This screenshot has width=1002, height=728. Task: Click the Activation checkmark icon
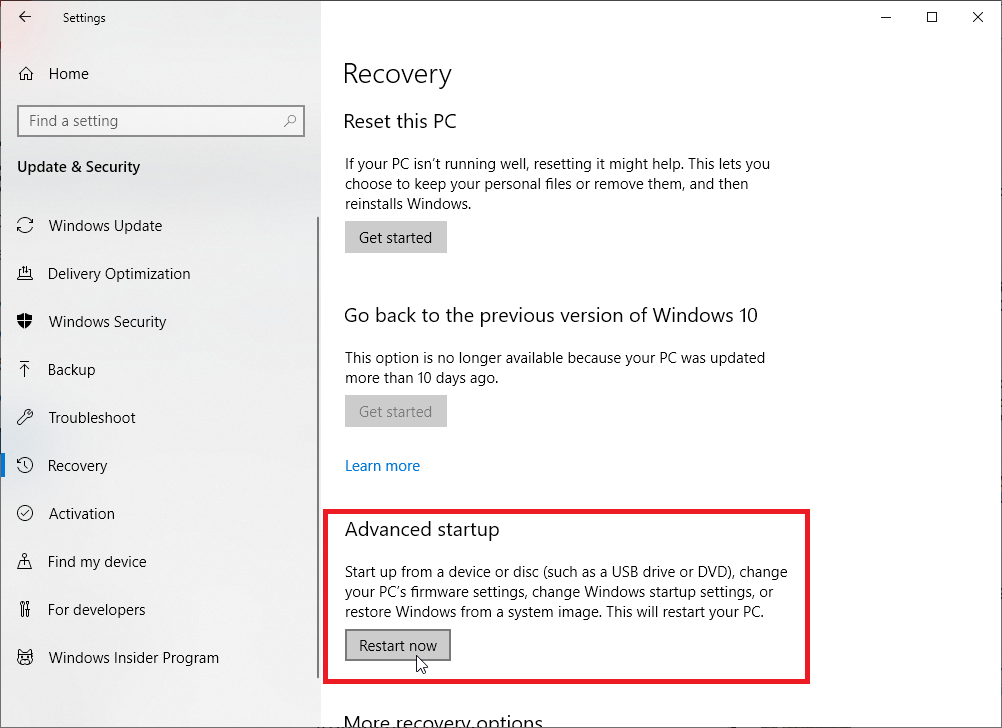(x=26, y=514)
